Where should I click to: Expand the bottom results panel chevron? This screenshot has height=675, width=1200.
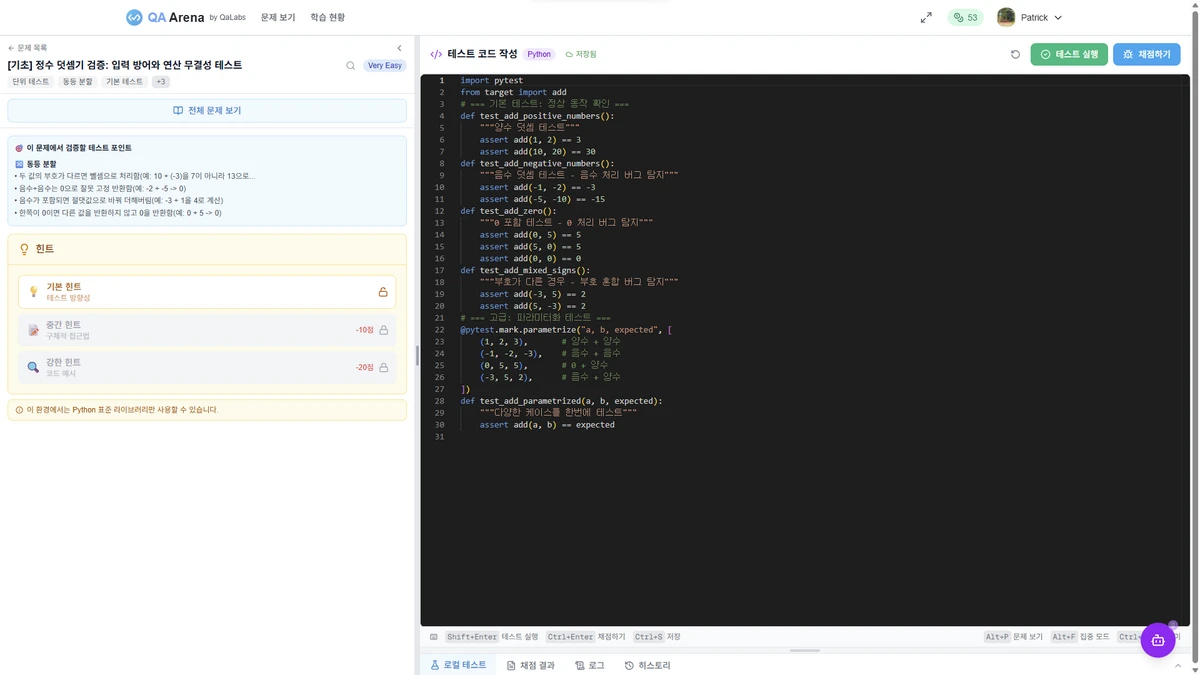[1178, 665]
